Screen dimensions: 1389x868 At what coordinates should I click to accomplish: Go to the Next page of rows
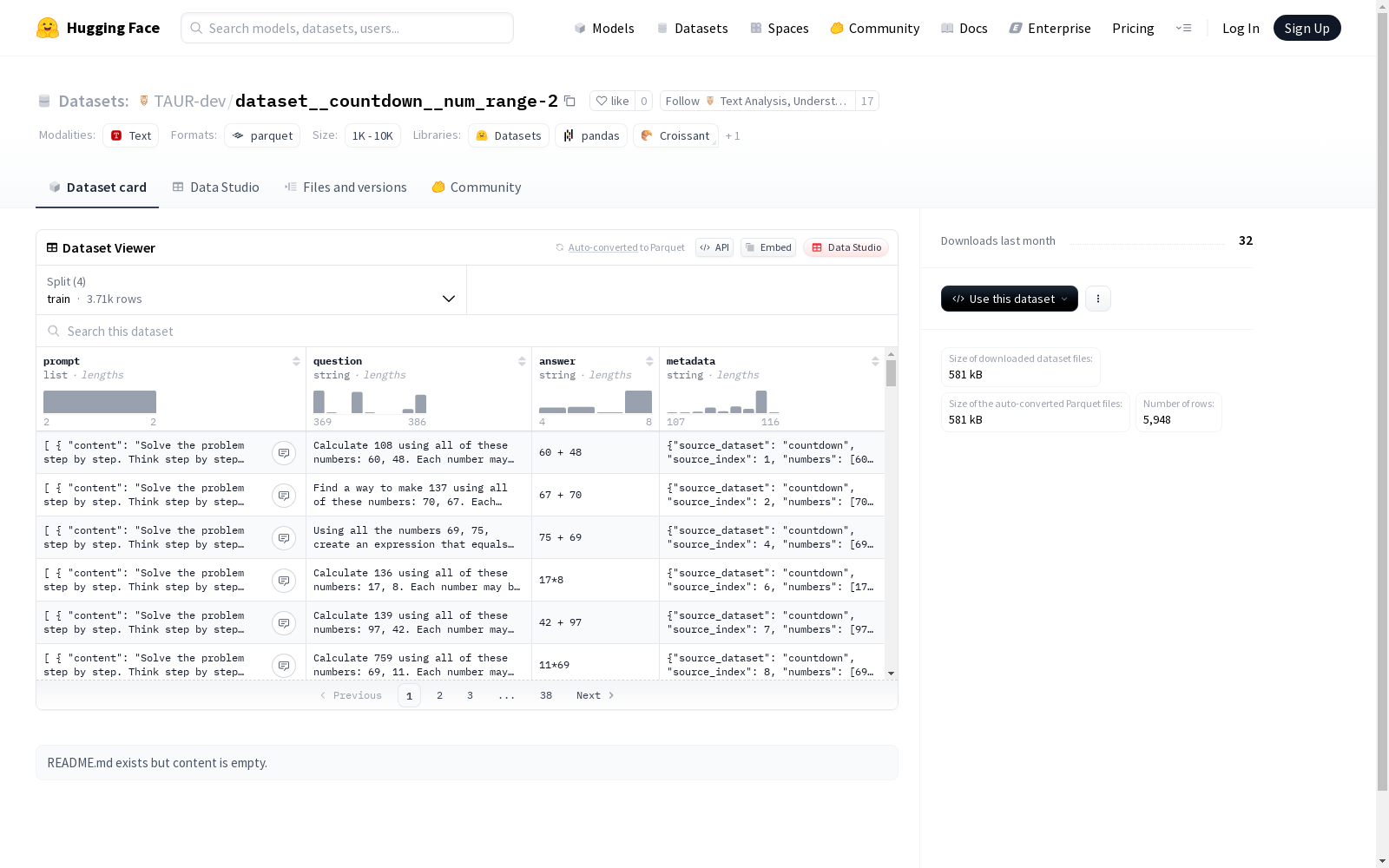coord(596,695)
